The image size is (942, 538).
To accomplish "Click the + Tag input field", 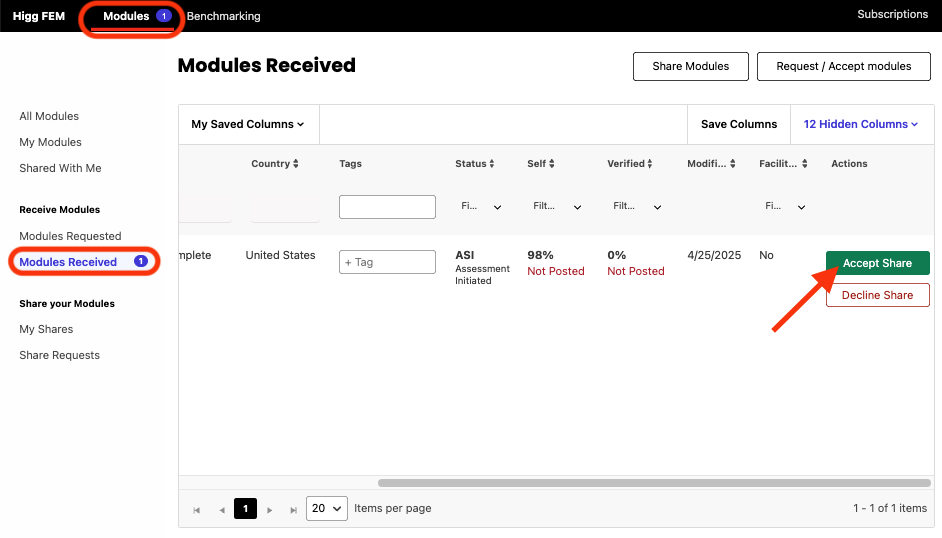I will click(x=387, y=262).
